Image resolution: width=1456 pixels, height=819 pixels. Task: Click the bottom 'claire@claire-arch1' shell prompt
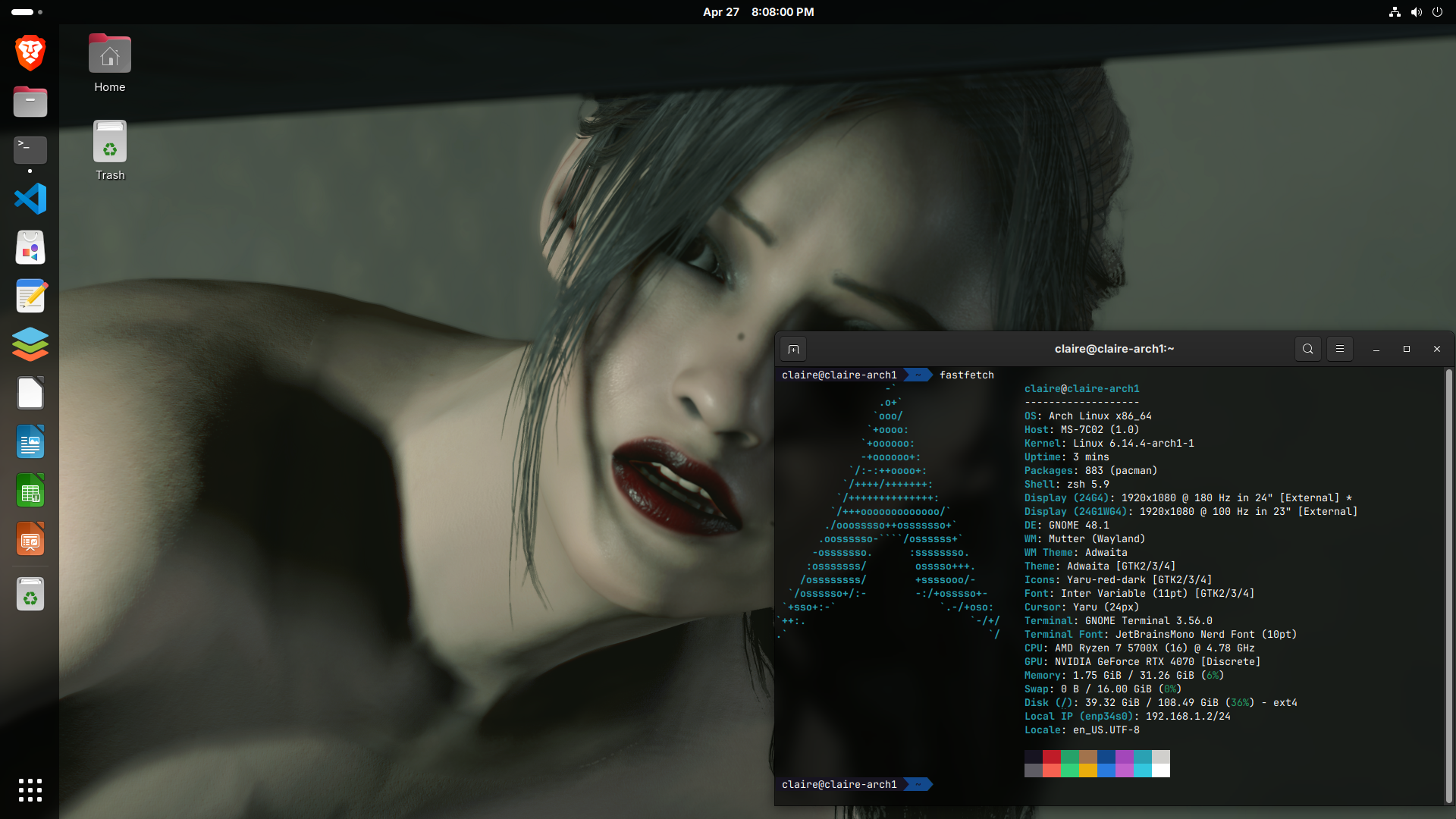pos(839,785)
